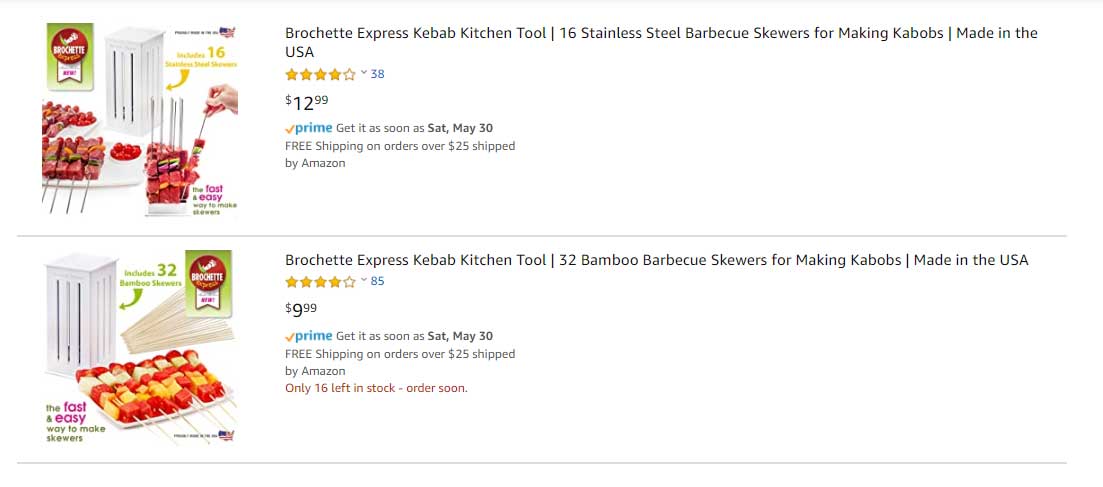View the 85 customer reviews

(x=377, y=282)
